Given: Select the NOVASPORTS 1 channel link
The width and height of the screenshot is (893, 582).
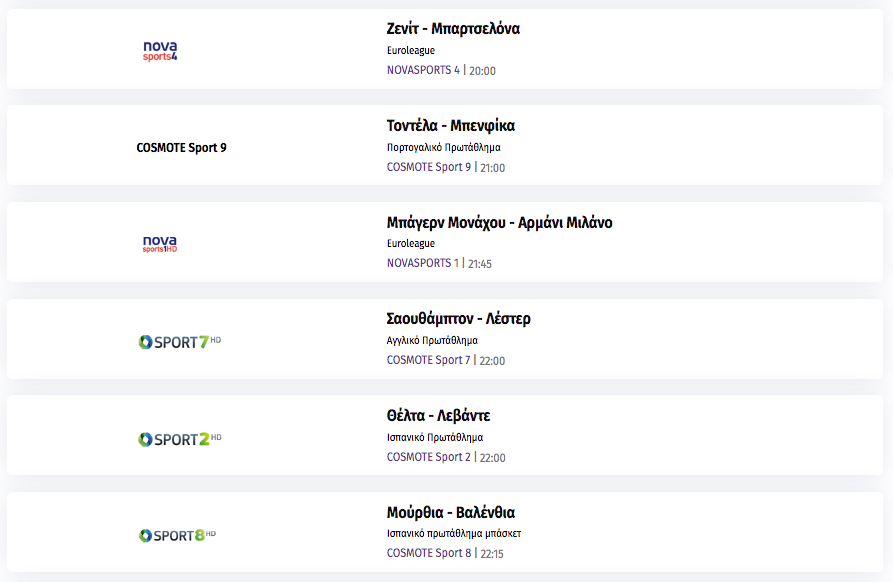Looking at the screenshot, I should [x=423, y=263].
